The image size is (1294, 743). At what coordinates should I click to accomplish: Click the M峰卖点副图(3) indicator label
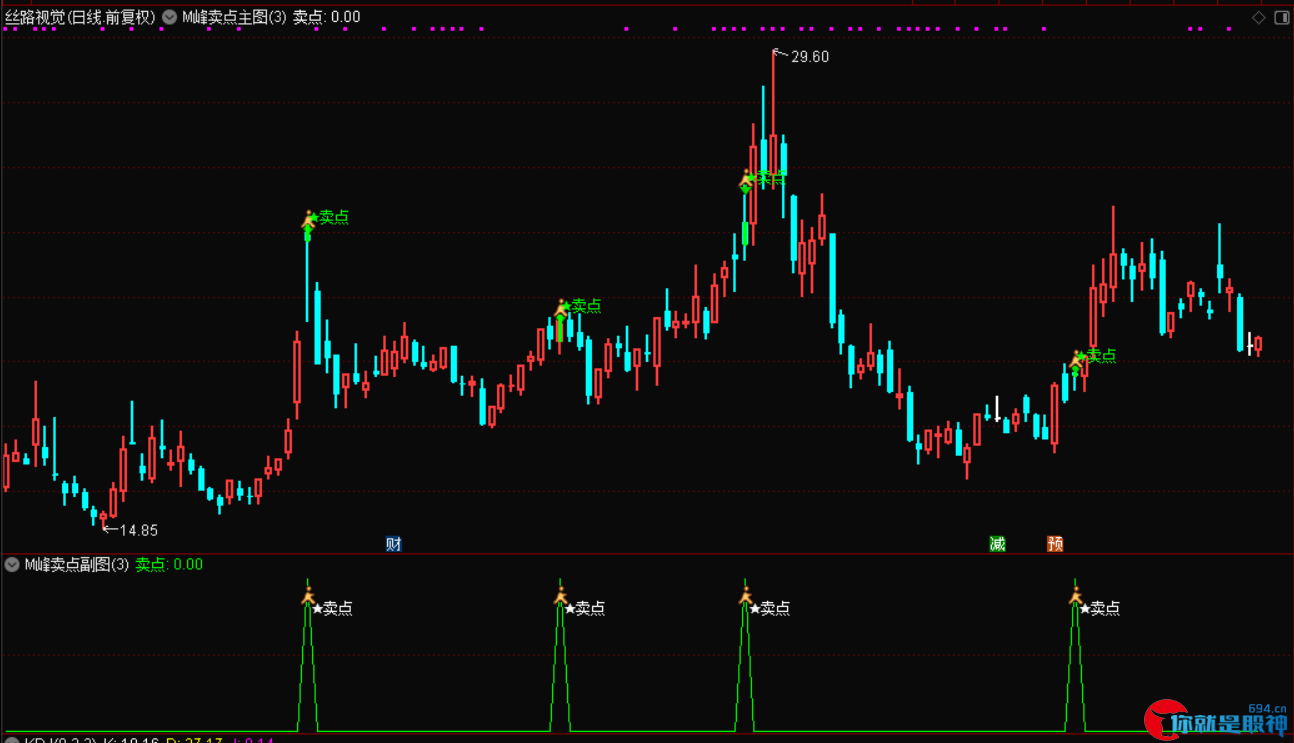click(x=77, y=565)
